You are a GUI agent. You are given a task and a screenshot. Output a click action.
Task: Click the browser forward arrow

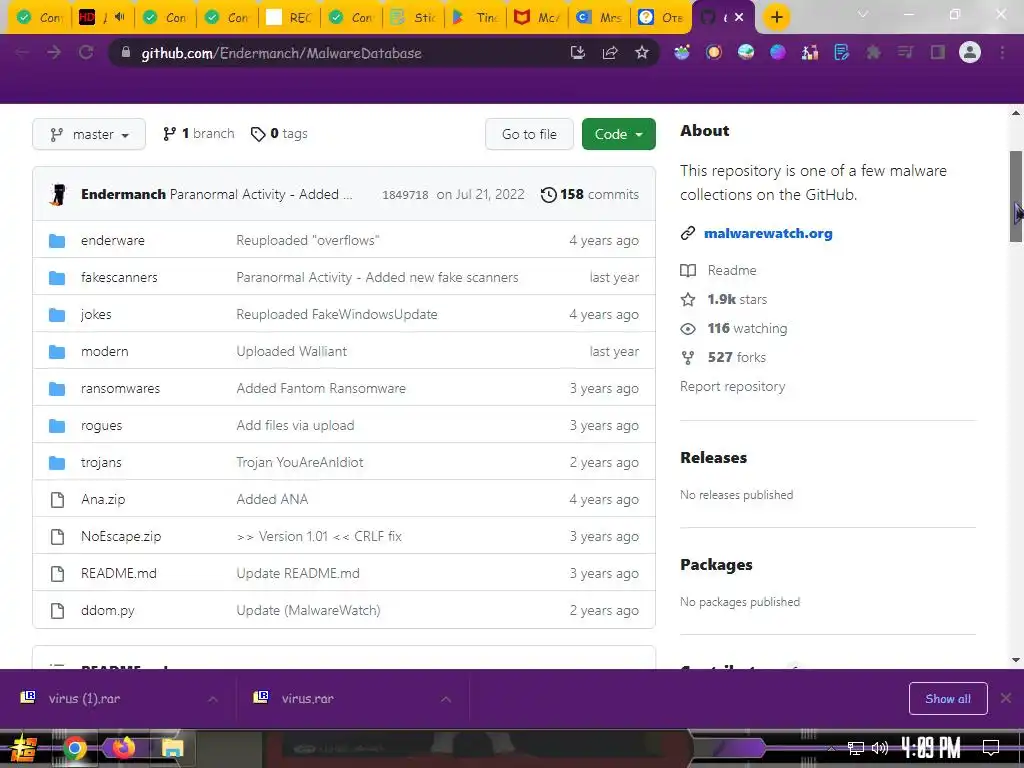54,52
